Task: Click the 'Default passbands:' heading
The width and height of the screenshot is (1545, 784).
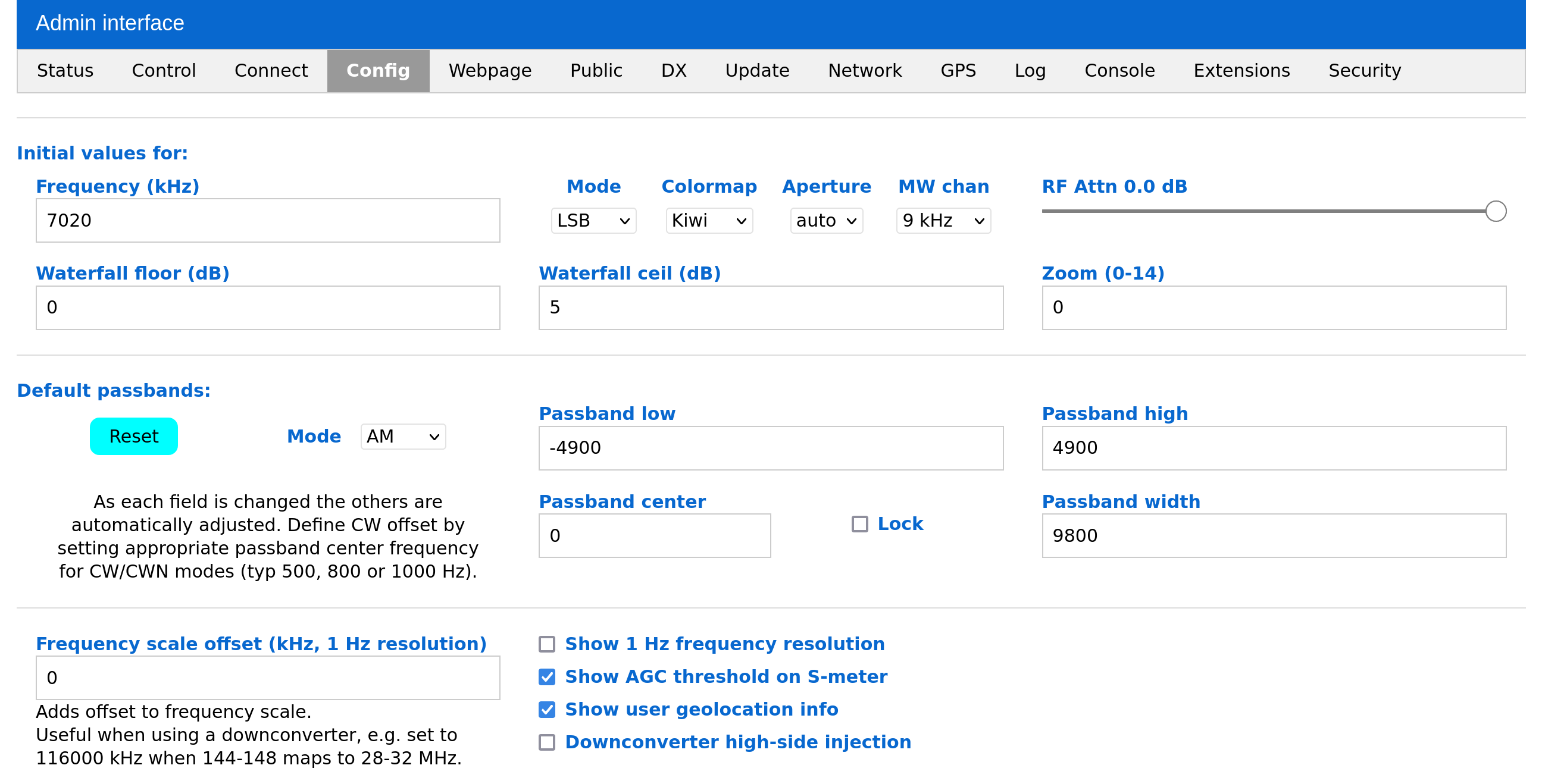Action: (x=113, y=390)
